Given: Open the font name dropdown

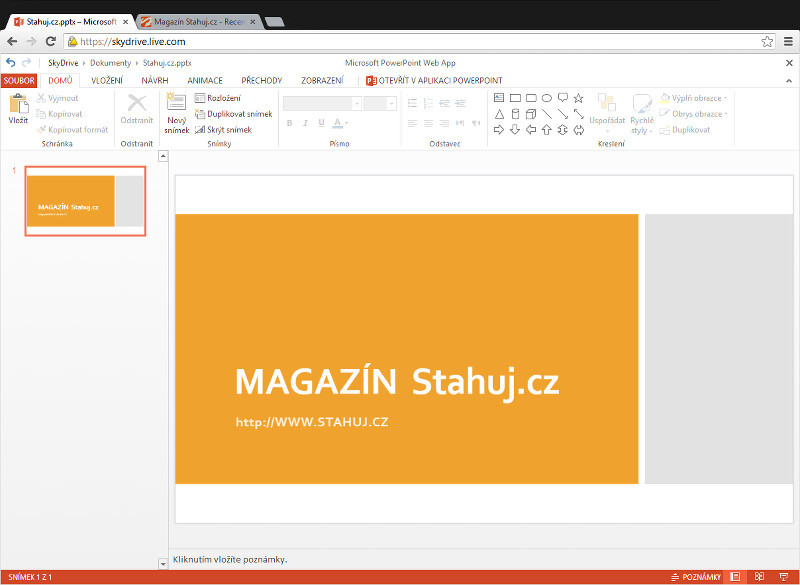Looking at the screenshot, I should [x=357, y=104].
